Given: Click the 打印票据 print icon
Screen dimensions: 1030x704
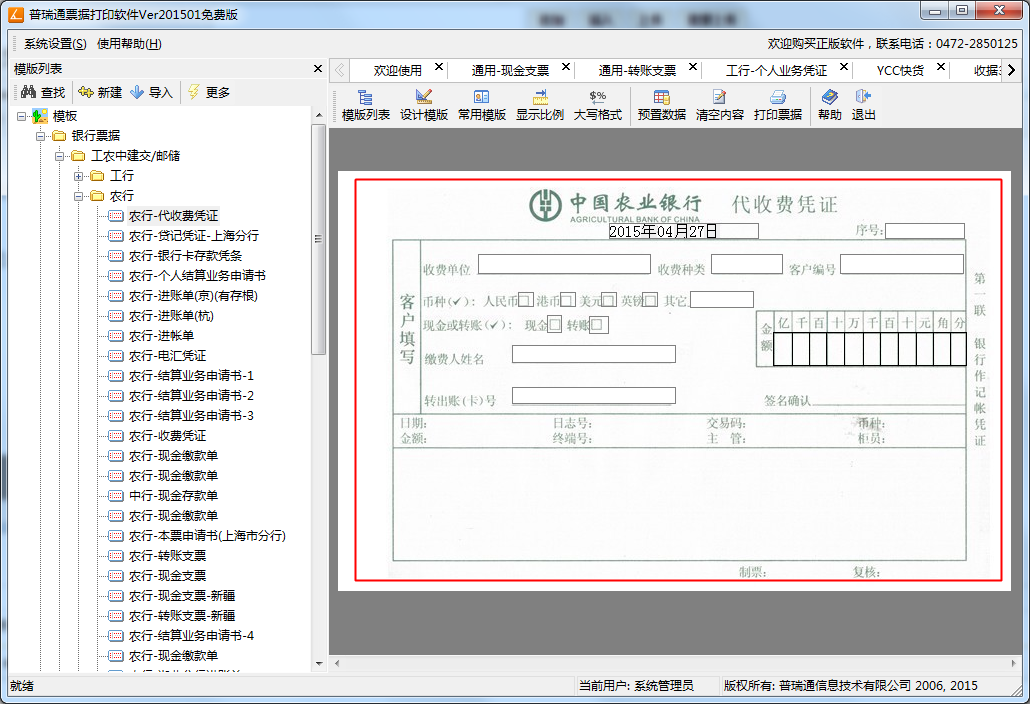Looking at the screenshot, I should coord(778,105).
